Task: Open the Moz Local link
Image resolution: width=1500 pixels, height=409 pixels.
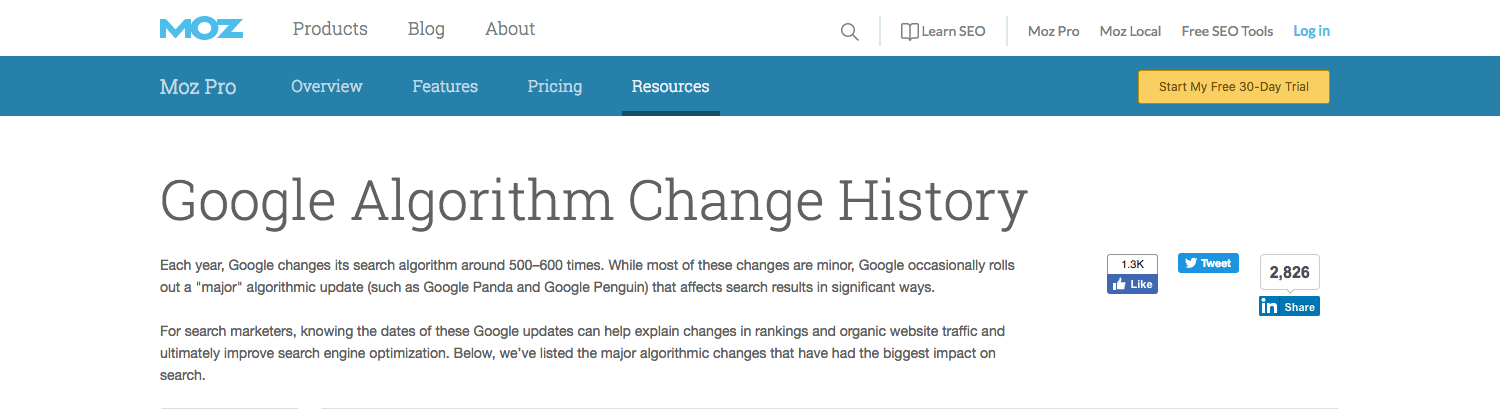Action: (x=1130, y=31)
